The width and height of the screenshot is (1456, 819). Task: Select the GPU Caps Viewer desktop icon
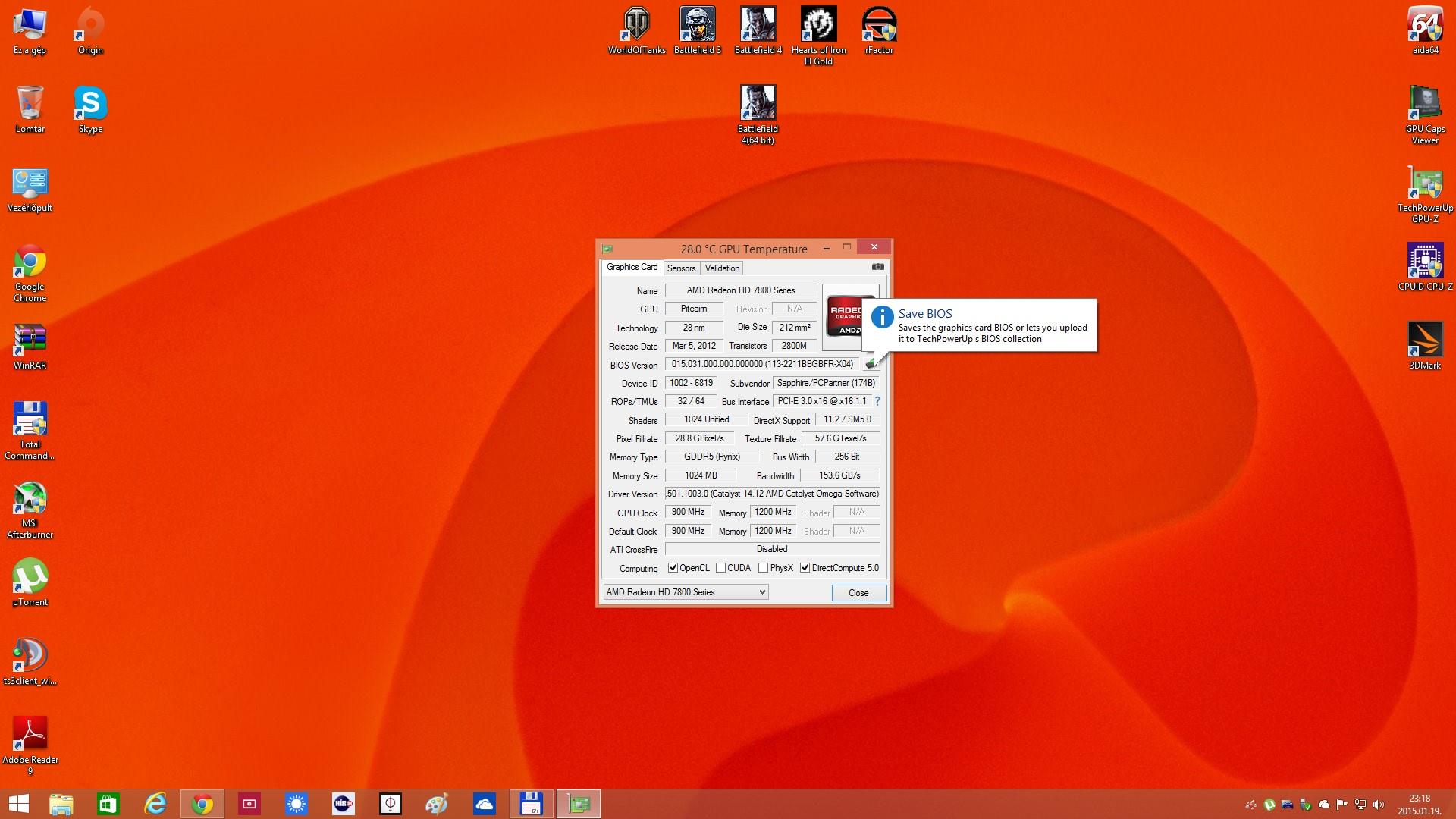pos(1425,115)
